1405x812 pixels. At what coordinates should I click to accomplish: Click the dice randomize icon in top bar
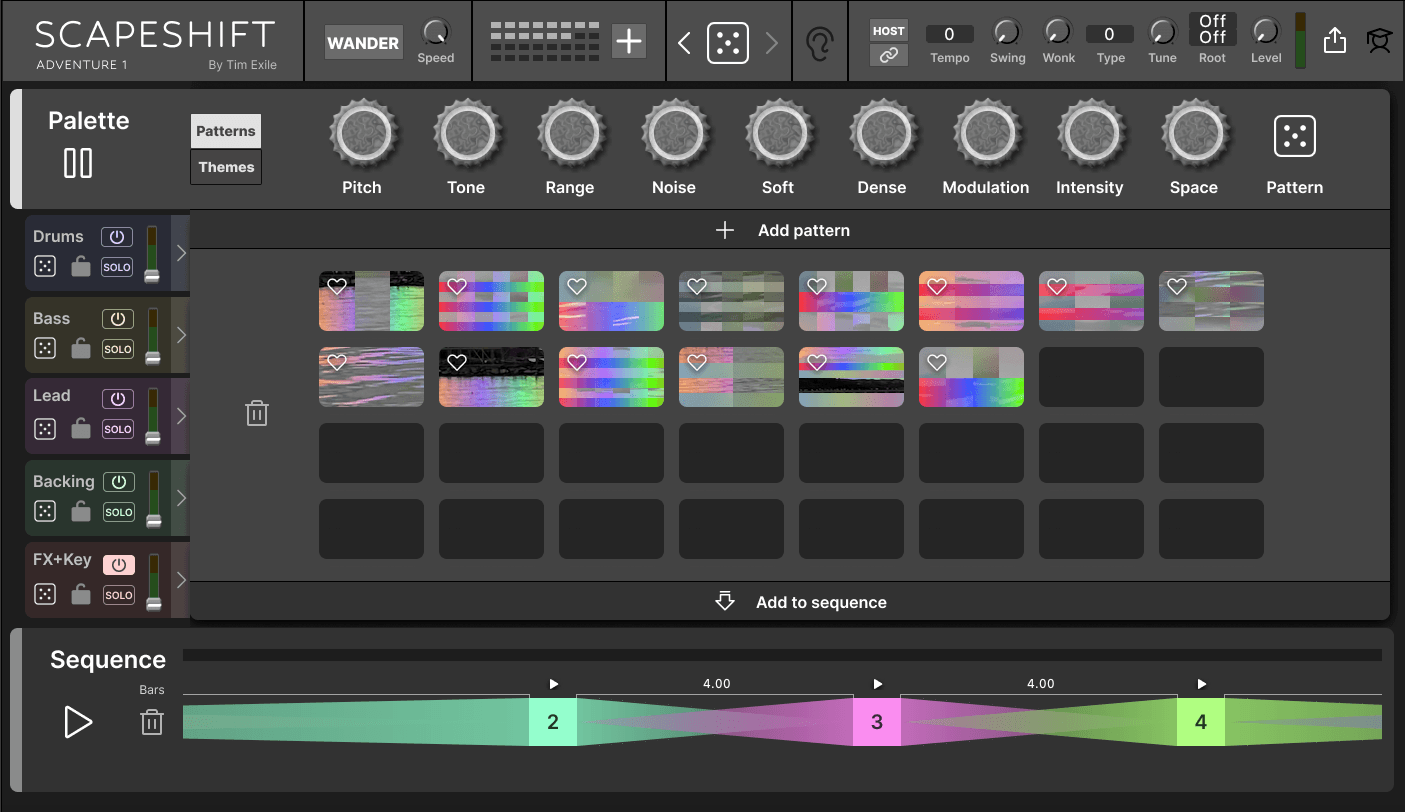(727, 43)
